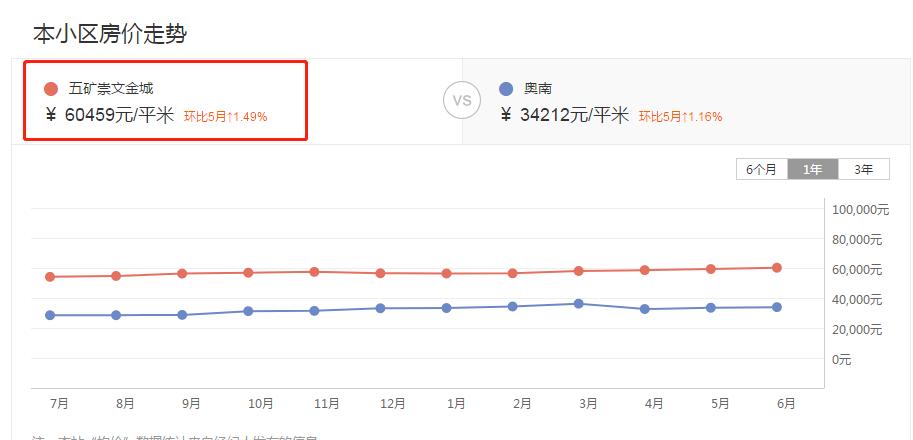Image resolution: width=913 pixels, height=440 pixels.
Task: Click the red data point for 6月
Action: tap(776, 267)
